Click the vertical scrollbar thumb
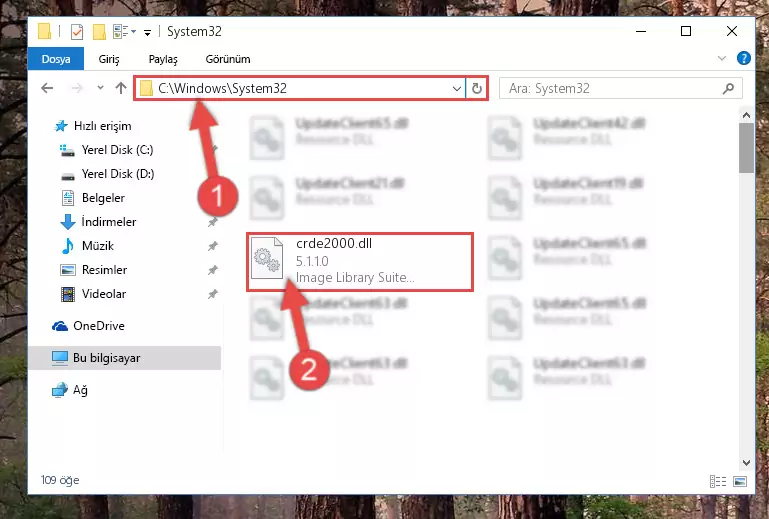The image size is (769, 519). tap(746, 148)
